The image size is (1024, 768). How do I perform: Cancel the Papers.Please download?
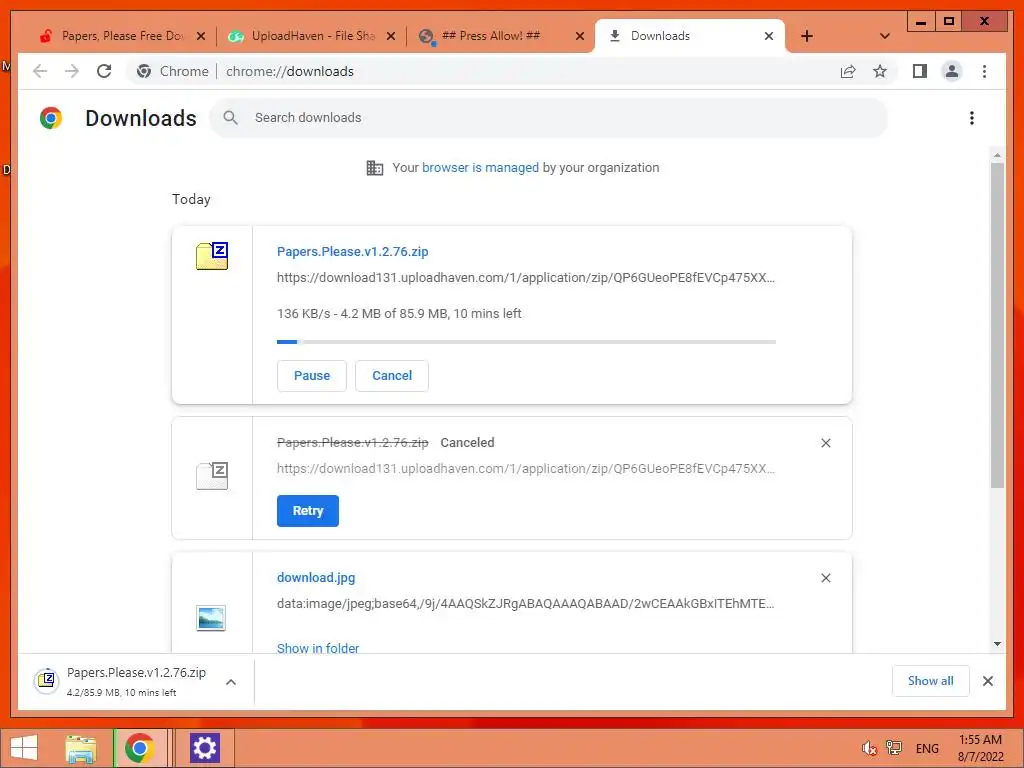392,376
